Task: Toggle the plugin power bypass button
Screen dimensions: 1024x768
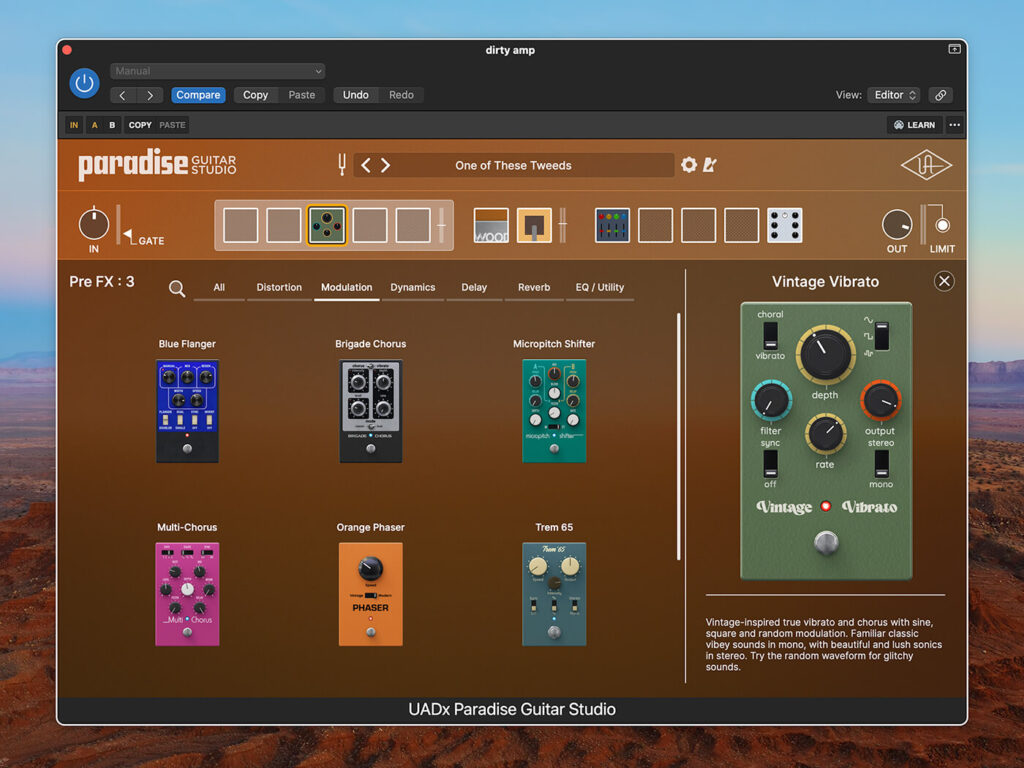Action: coord(84,84)
